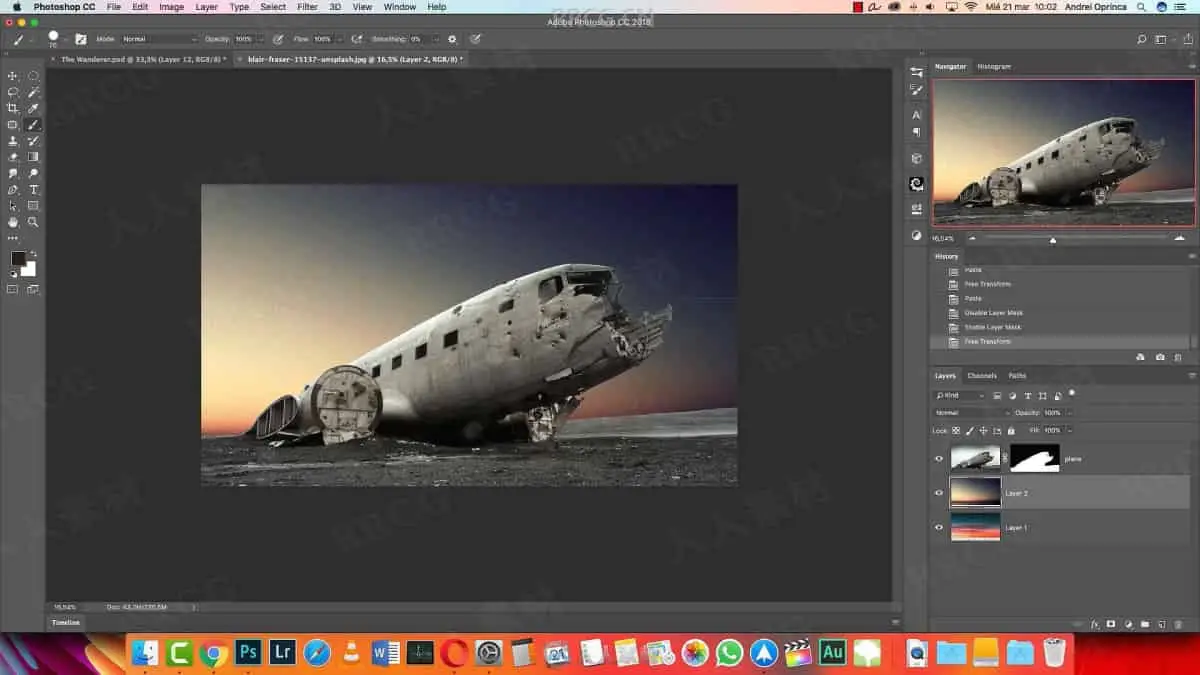Select the Move tool

tap(13, 76)
